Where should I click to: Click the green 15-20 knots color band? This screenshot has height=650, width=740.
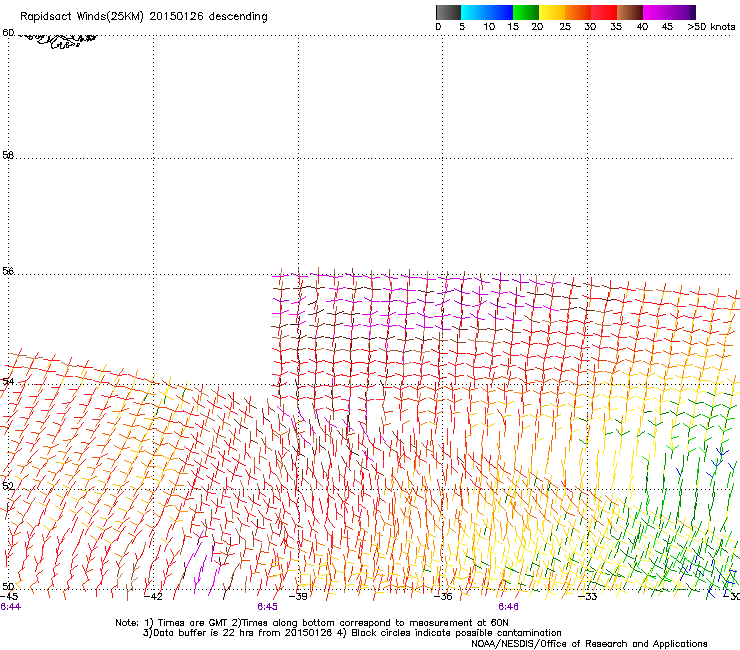click(526, 12)
